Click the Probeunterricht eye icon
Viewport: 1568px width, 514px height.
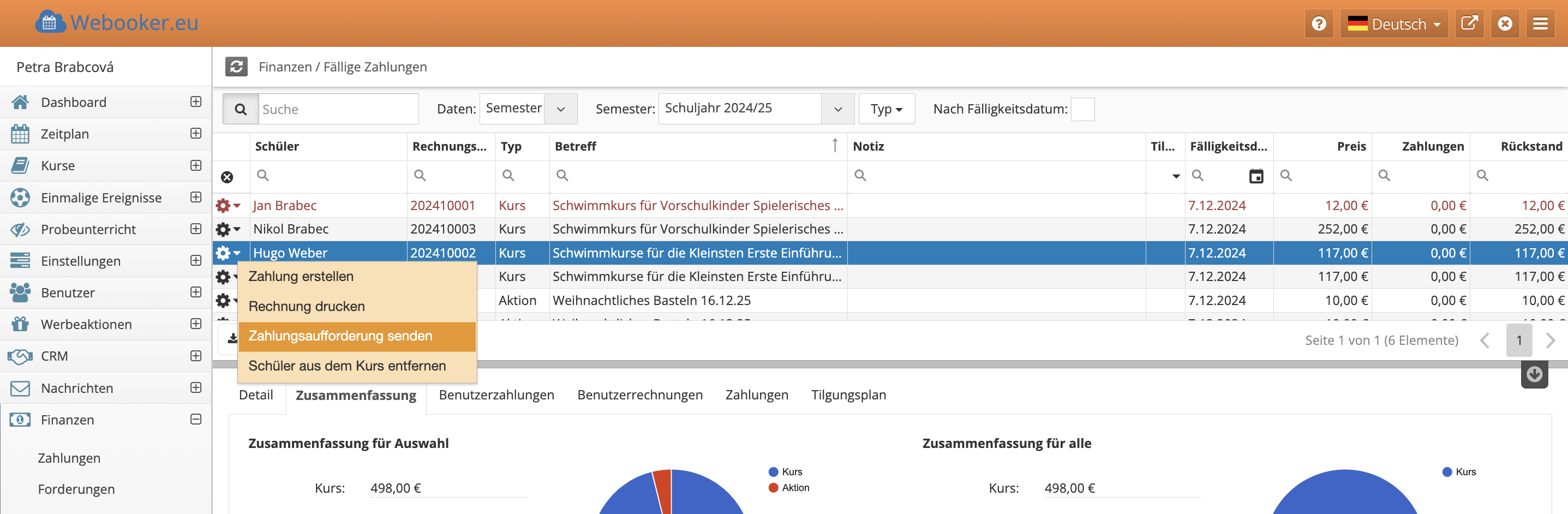point(20,230)
